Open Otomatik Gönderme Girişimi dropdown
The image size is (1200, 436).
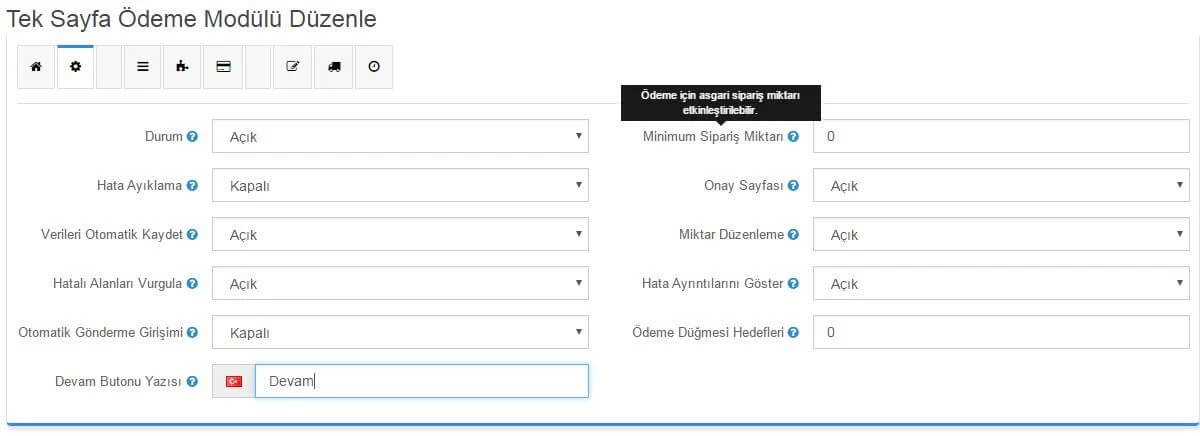tap(400, 332)
